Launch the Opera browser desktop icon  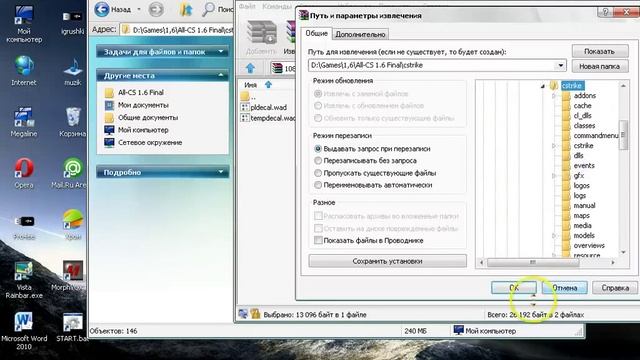24,173
